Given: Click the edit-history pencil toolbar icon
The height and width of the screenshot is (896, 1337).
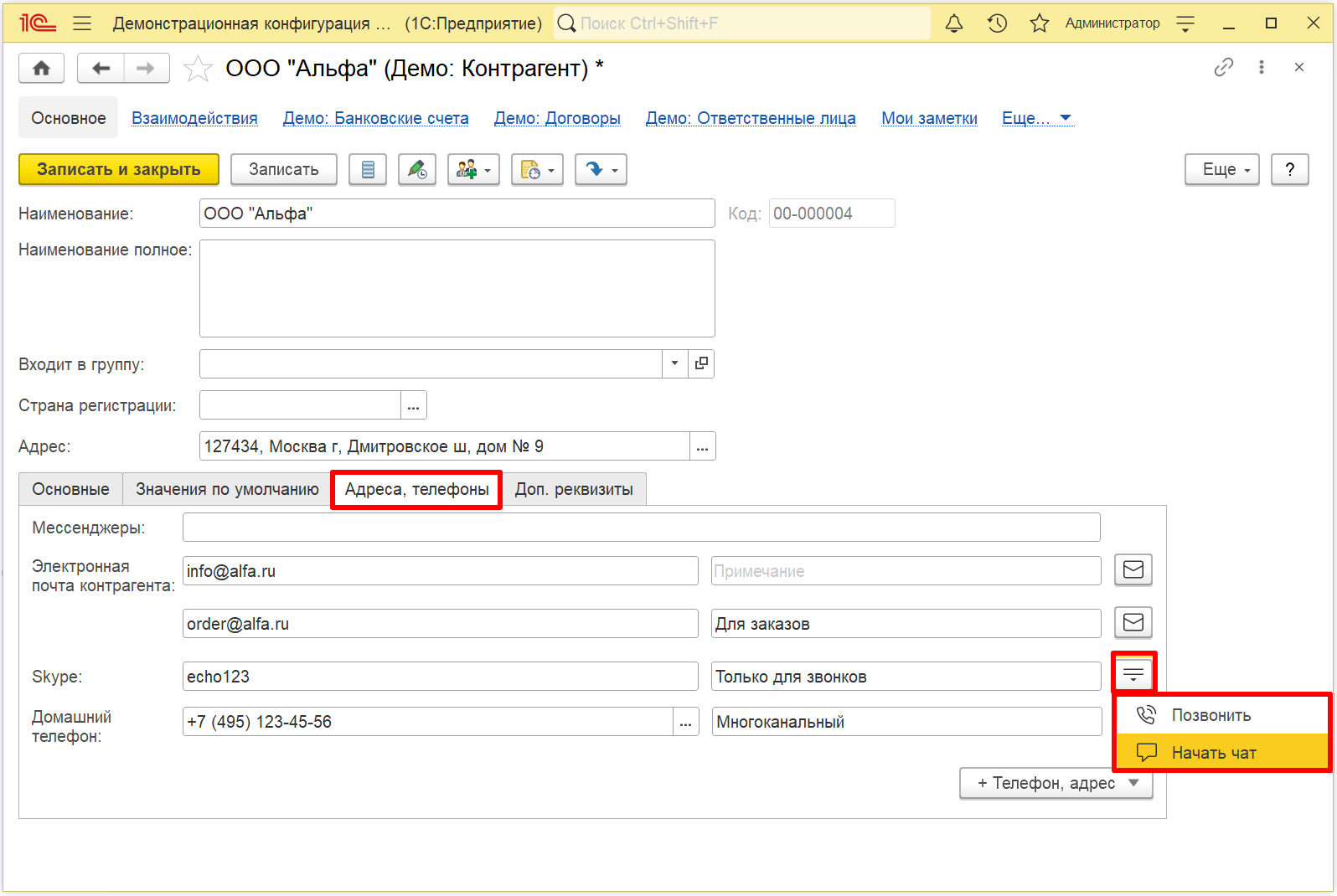Looking at the screenshot, I should (x=417, y=169).
